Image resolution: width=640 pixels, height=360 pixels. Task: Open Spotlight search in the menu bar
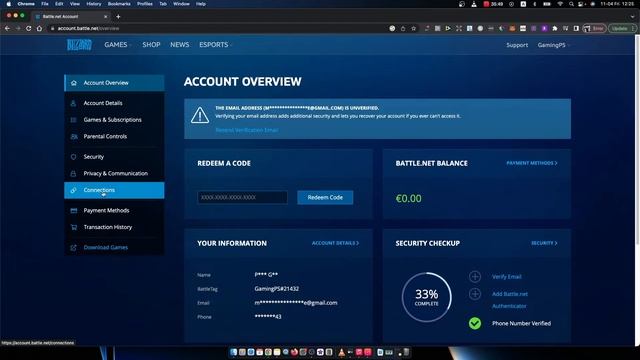point(571,4)
